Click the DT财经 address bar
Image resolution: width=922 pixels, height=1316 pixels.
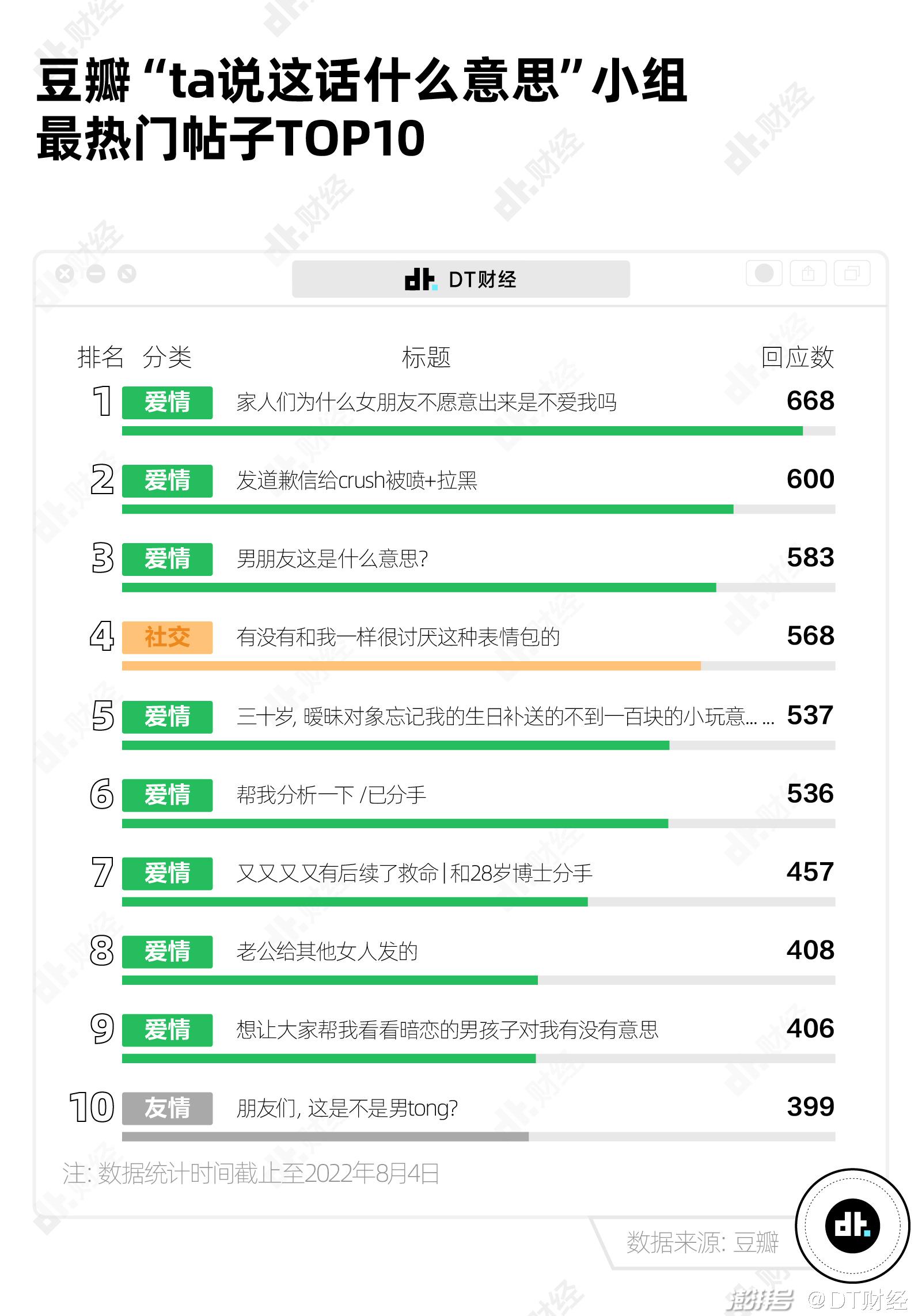tap(461, 279)
